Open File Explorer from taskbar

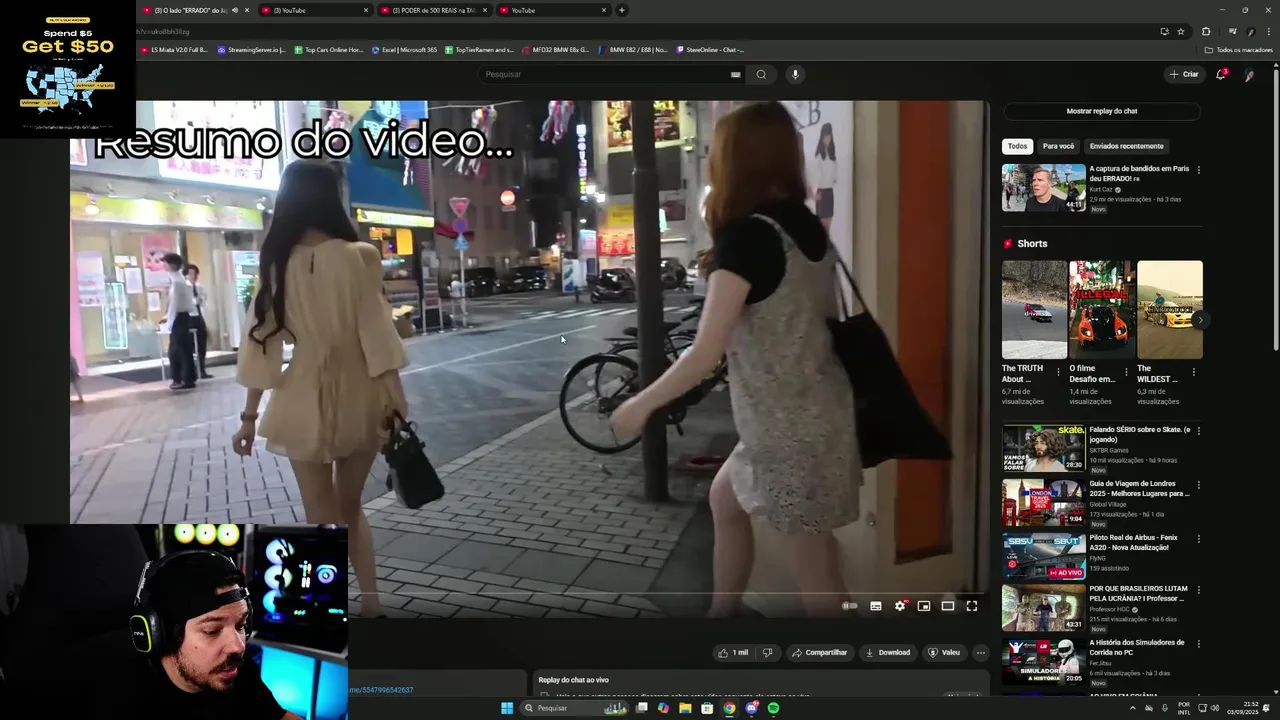click(685, 708)
